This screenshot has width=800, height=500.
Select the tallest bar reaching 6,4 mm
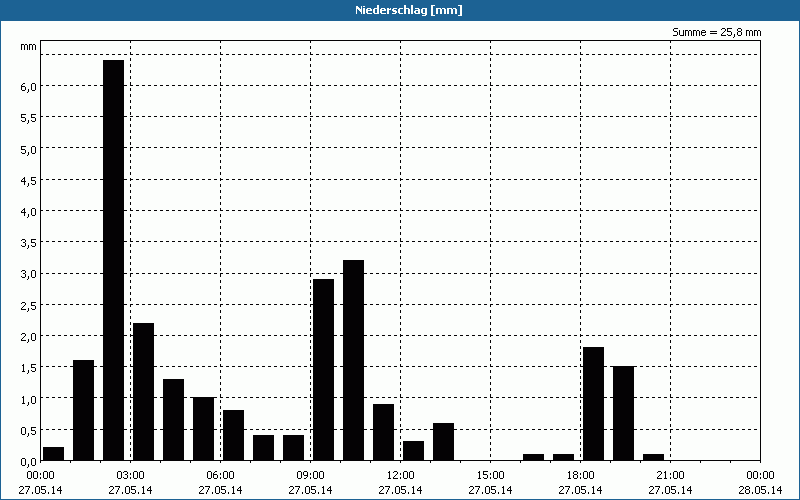tap(113, 260)
